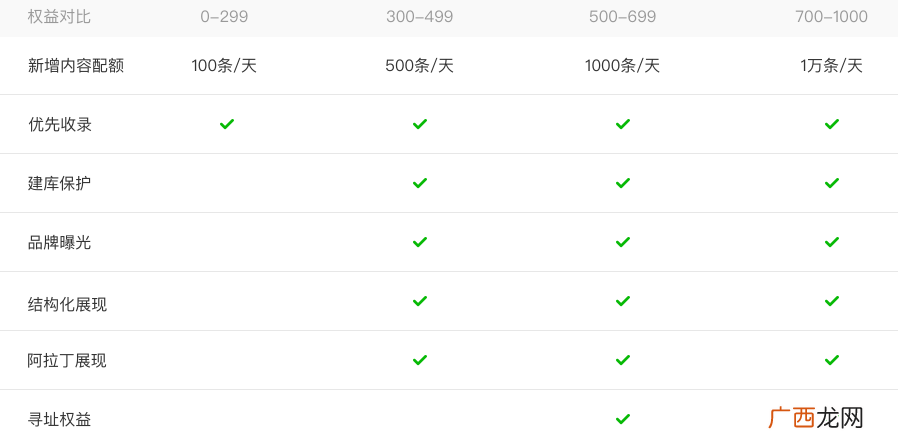This screenshot has width=898, height=446.
Task: Click the 寻址权益 row label
Action: (60, 420)
